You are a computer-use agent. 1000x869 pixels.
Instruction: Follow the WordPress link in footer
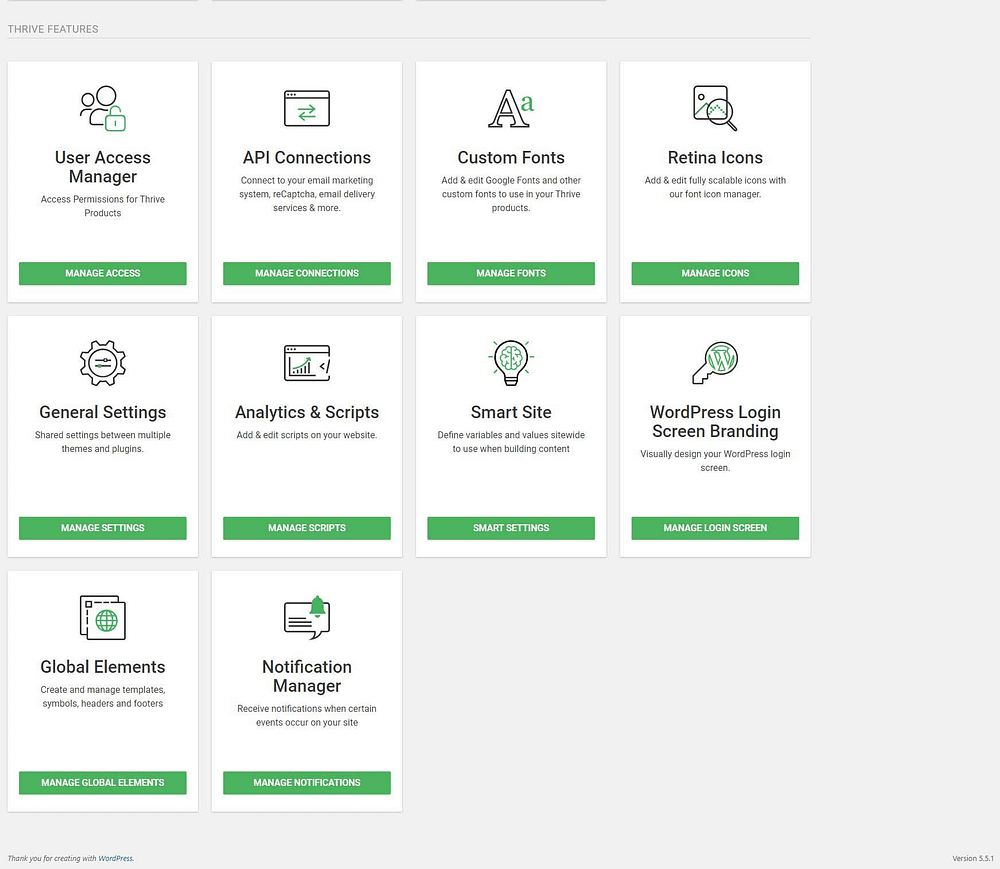coord(115,859)
